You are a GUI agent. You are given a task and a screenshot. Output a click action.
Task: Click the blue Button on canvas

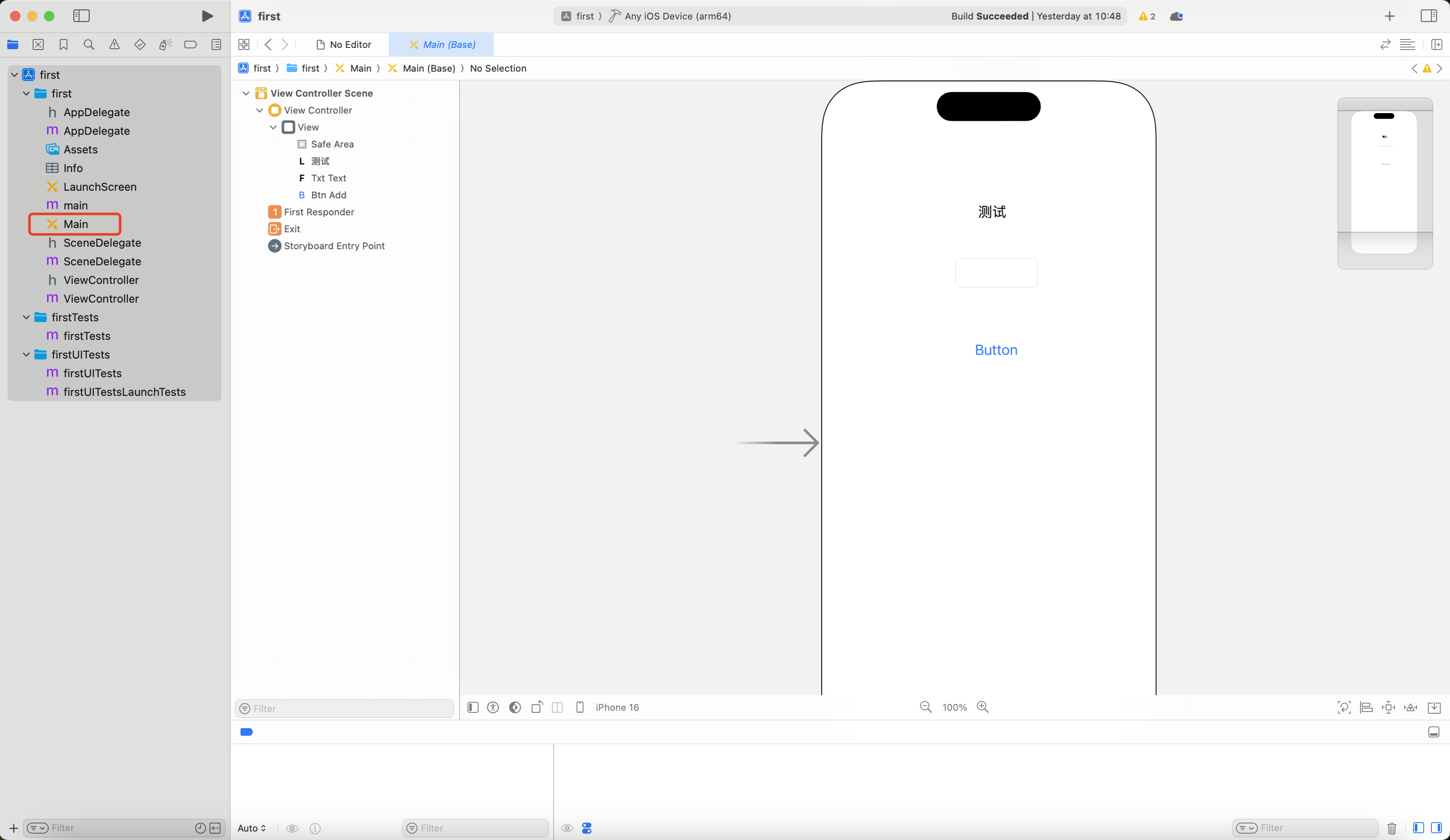[x=995, y=350]
